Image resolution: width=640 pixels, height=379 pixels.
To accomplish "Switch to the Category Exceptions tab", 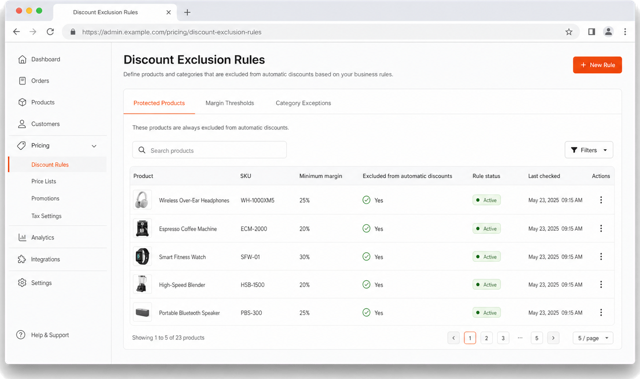I will coord(303,103).
